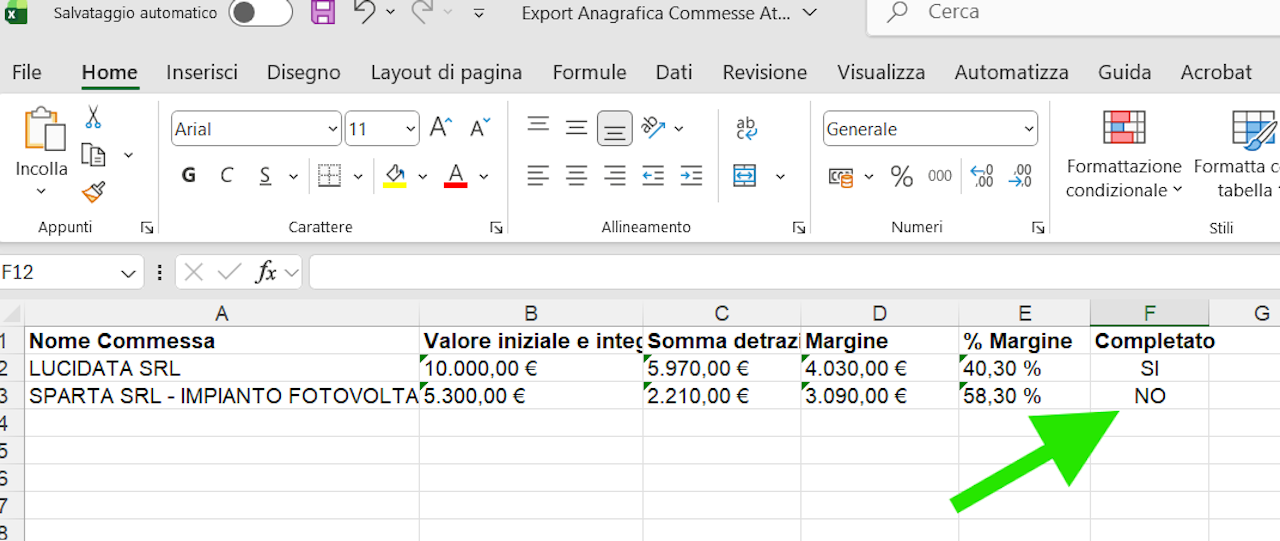Click the Undo arrow icon

pyautogui.click(x=364, y=12)
